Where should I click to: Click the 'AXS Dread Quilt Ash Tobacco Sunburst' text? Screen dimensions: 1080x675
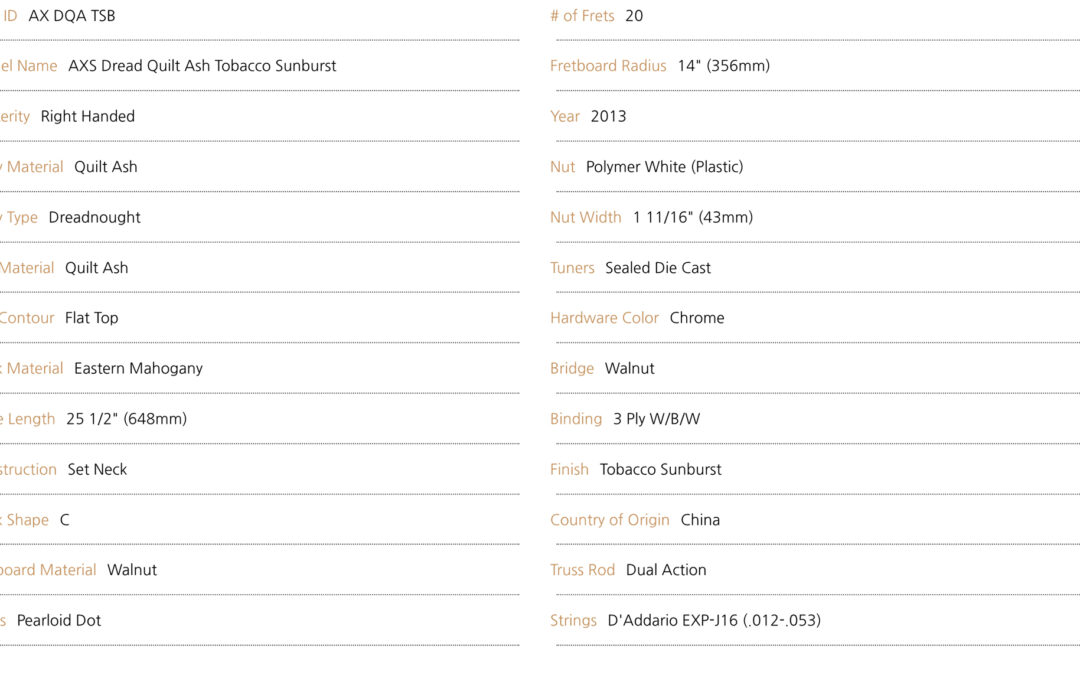tap(202, 66)
